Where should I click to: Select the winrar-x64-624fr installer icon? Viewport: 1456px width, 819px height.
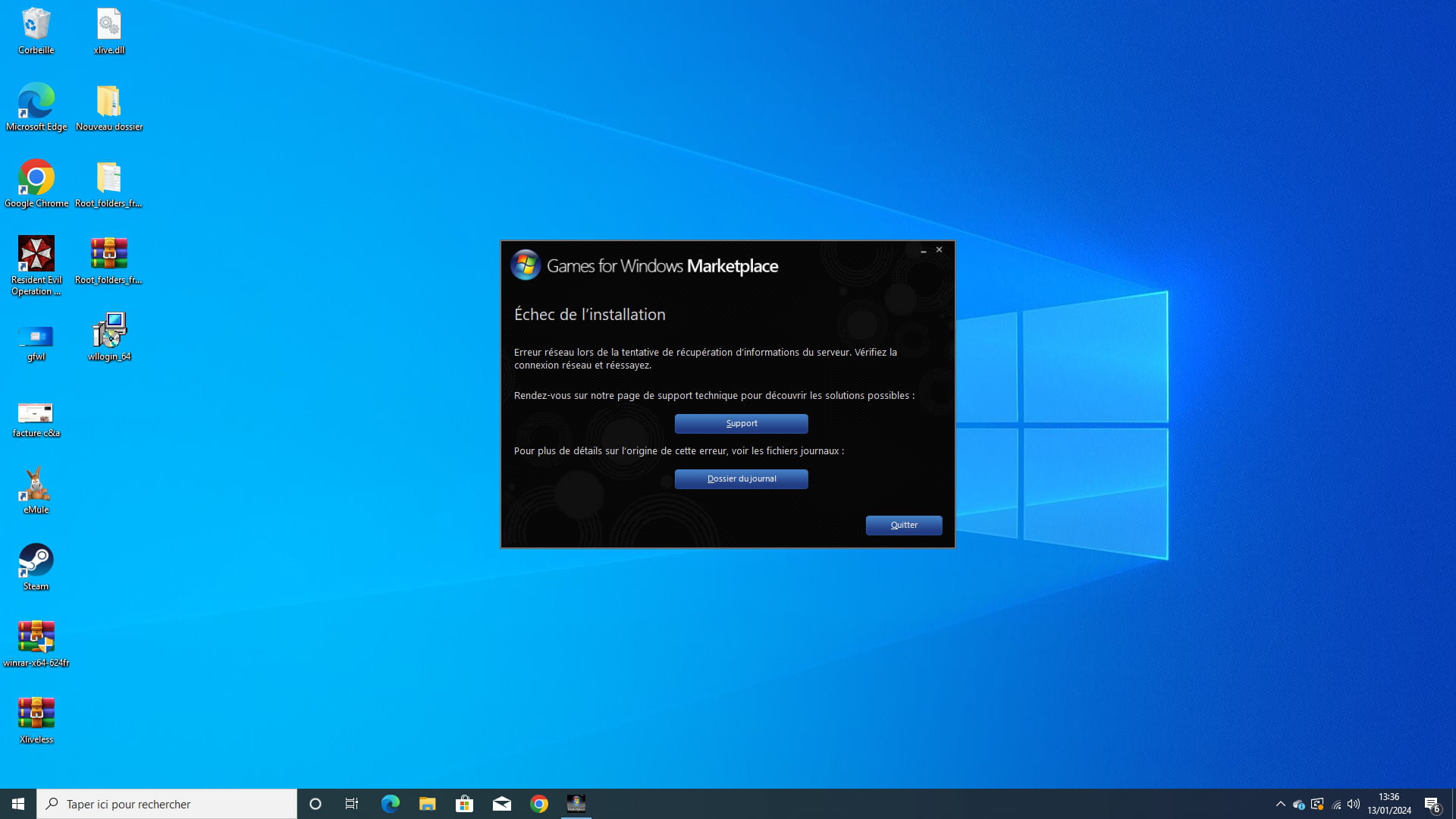(36, 644)
